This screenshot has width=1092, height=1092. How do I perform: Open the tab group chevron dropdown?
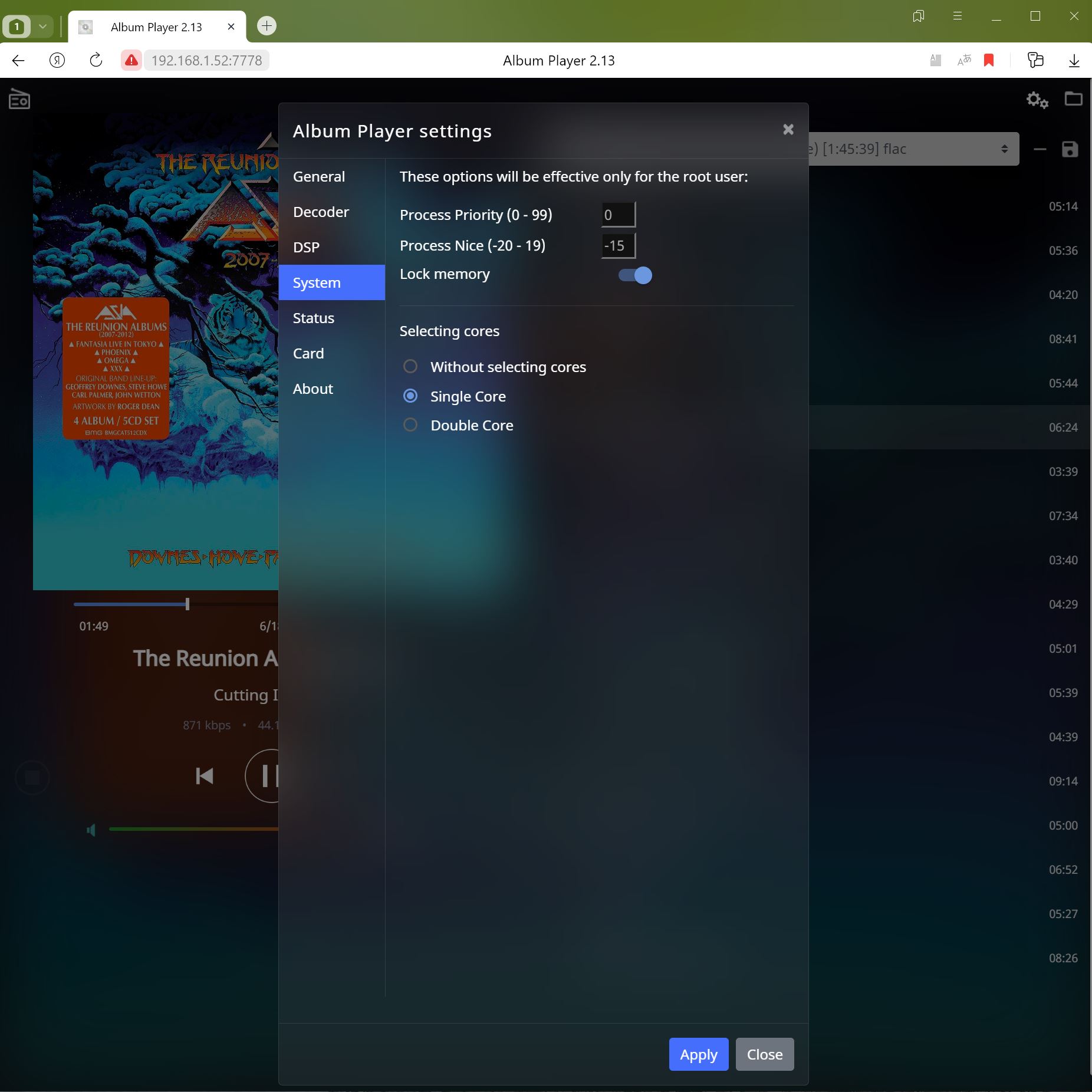(42, 27)
